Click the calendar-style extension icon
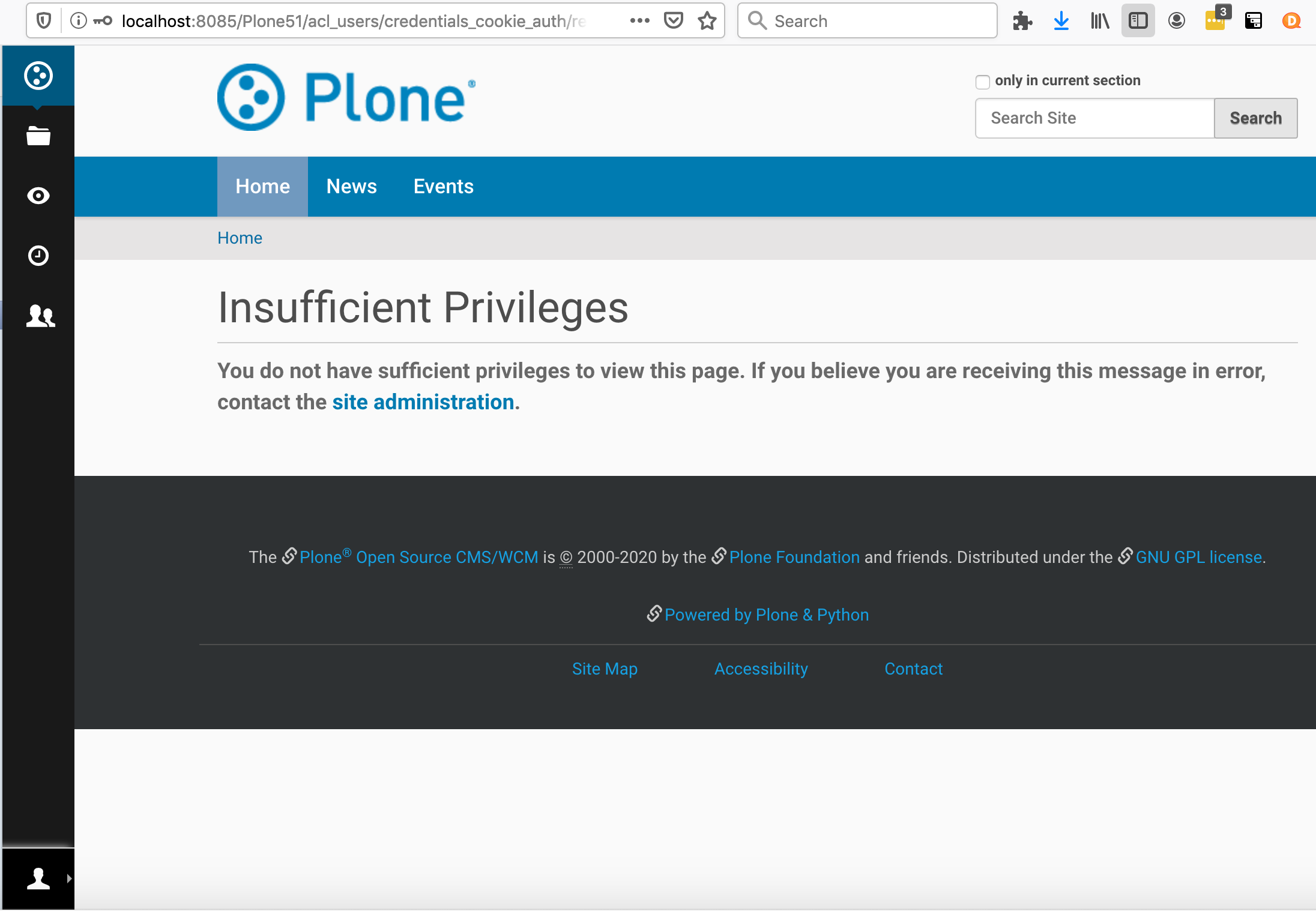 tap(1254, 21)
